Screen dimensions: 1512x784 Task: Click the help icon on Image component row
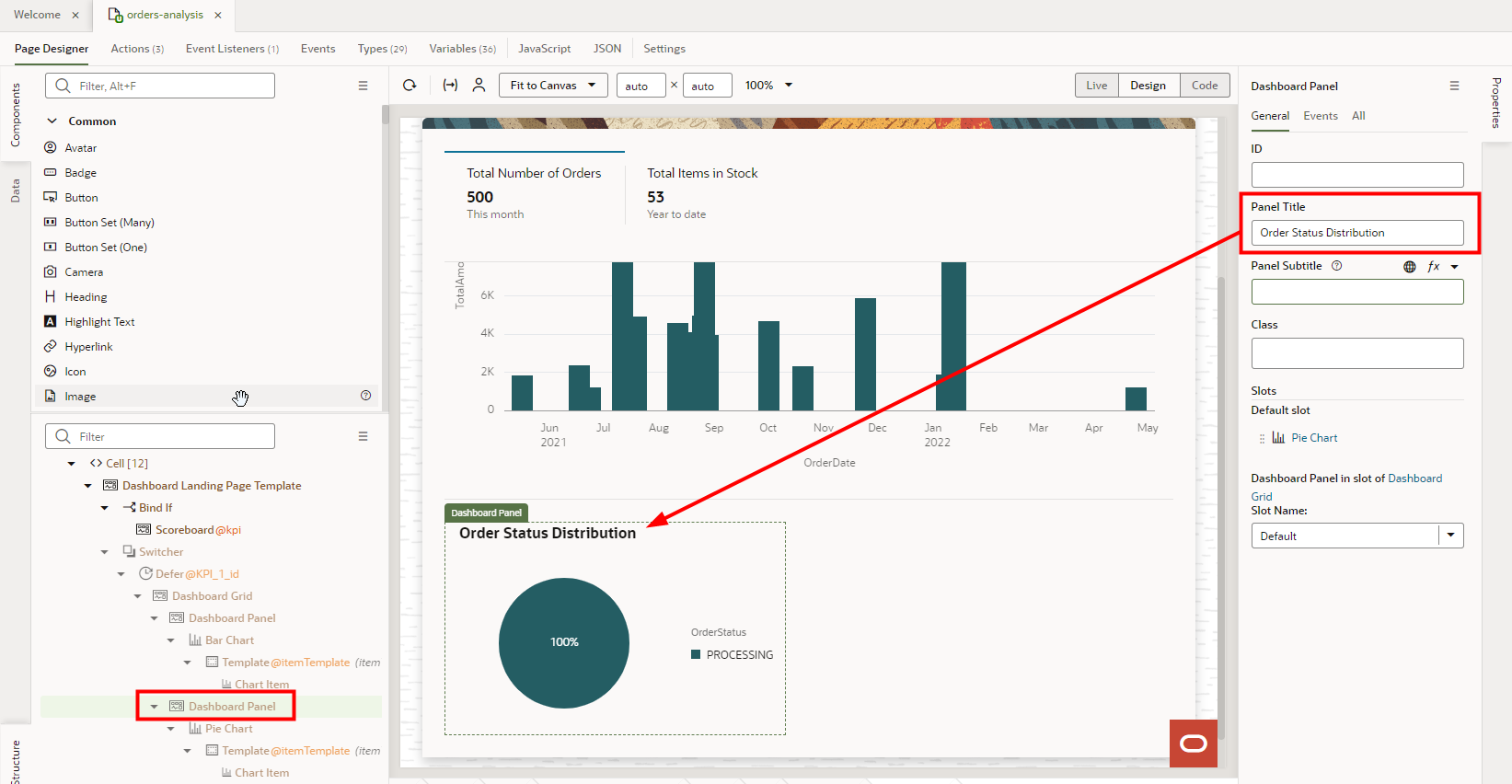pyautogui.click(x=365, y=396)
